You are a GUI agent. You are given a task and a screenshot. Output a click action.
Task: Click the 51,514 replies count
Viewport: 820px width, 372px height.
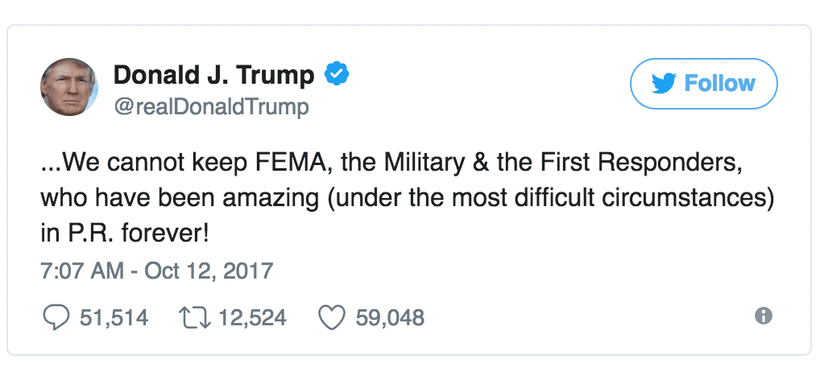pyautogui.click(x=113, y=318)
